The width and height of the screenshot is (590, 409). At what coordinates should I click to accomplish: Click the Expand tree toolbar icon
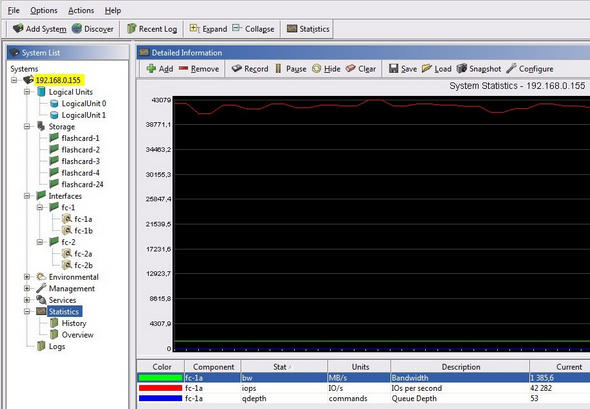point(194,28)
